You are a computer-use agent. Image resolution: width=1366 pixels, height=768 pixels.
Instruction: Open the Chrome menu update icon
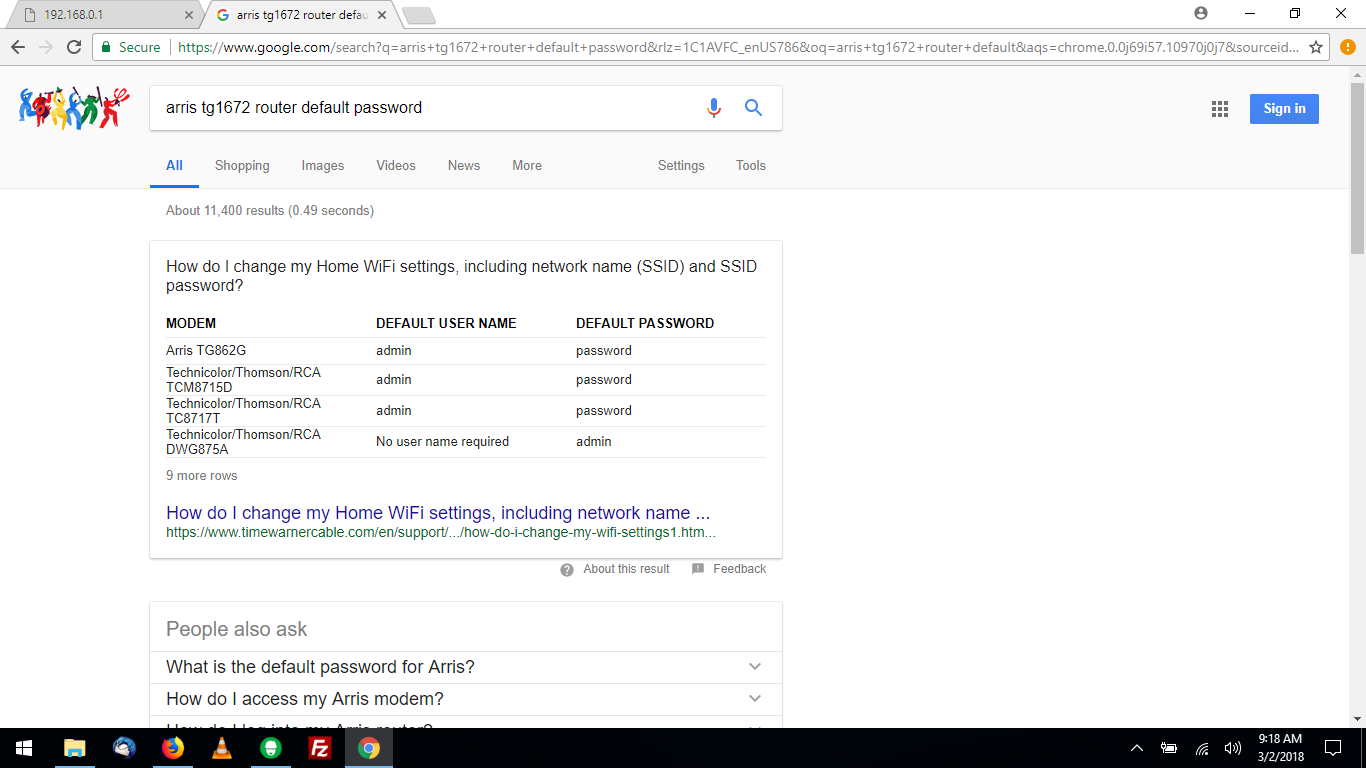[1346, 47]
